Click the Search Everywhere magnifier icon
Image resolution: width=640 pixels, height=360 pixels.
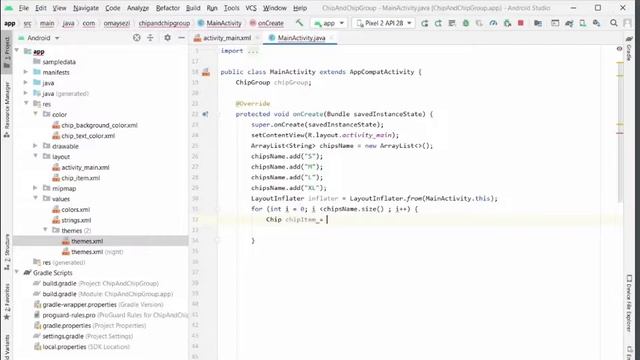[613, 23]
